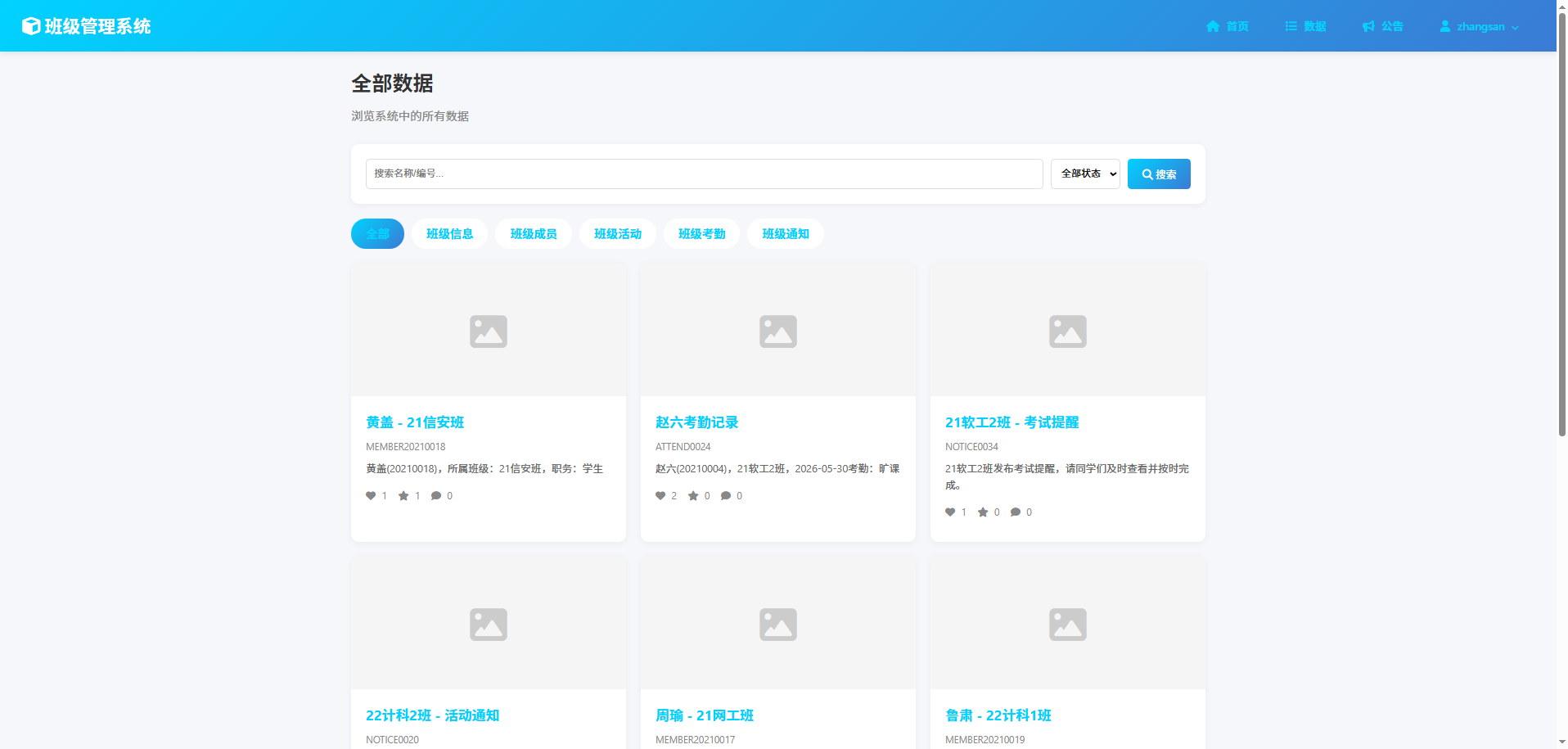Click the 全部数据 page heading
The width and height of the screenshot is (1568, 749).
[x=392, y=83]
